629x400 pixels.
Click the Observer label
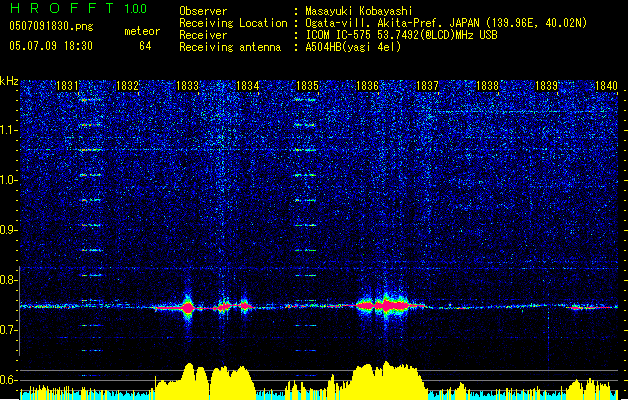point(203,11)
